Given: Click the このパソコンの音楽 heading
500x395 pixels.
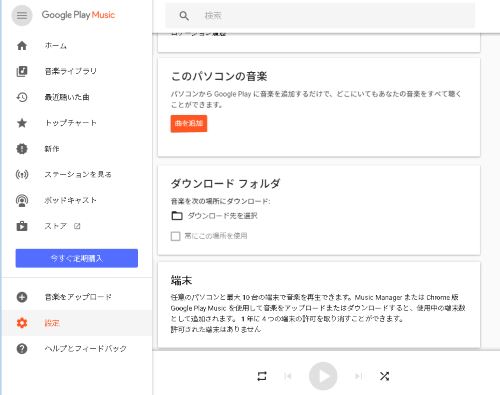Looking at the screenshot, I should [x=219, y=76].
